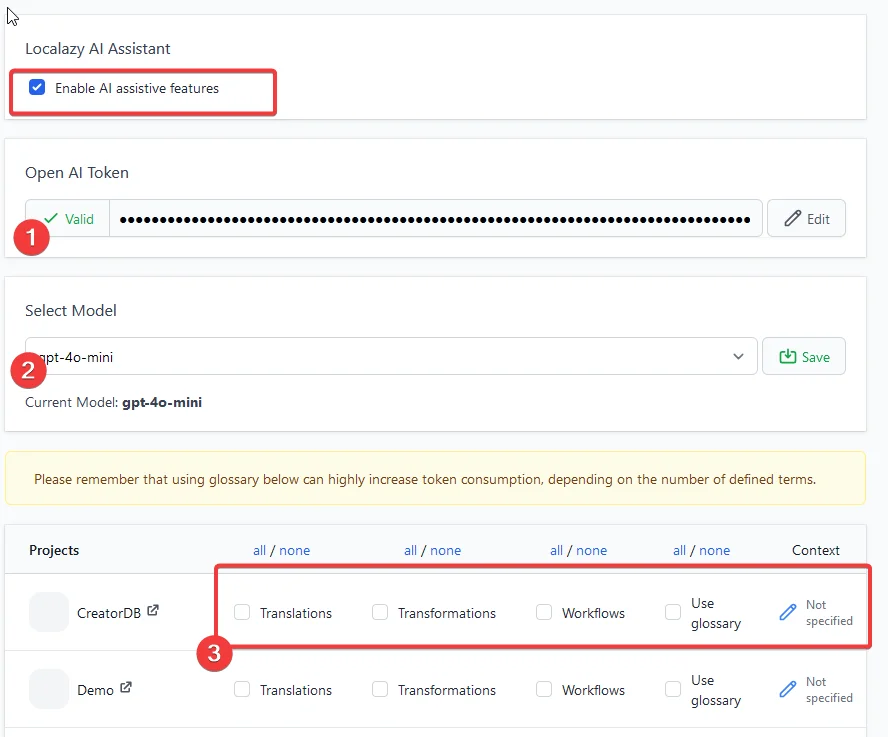888x737 pixels.
Task: Enable Workflows for CreatorDB project
Action: point(544,612)
